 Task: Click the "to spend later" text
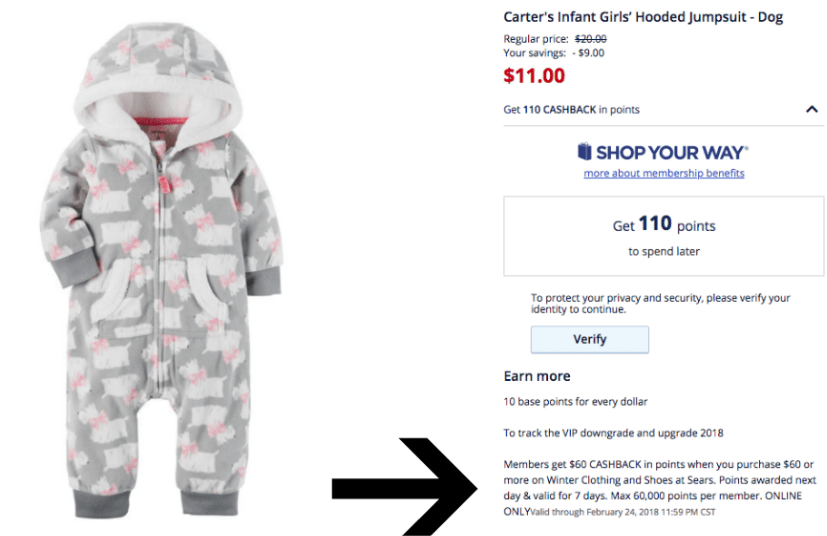pos(664,251)
